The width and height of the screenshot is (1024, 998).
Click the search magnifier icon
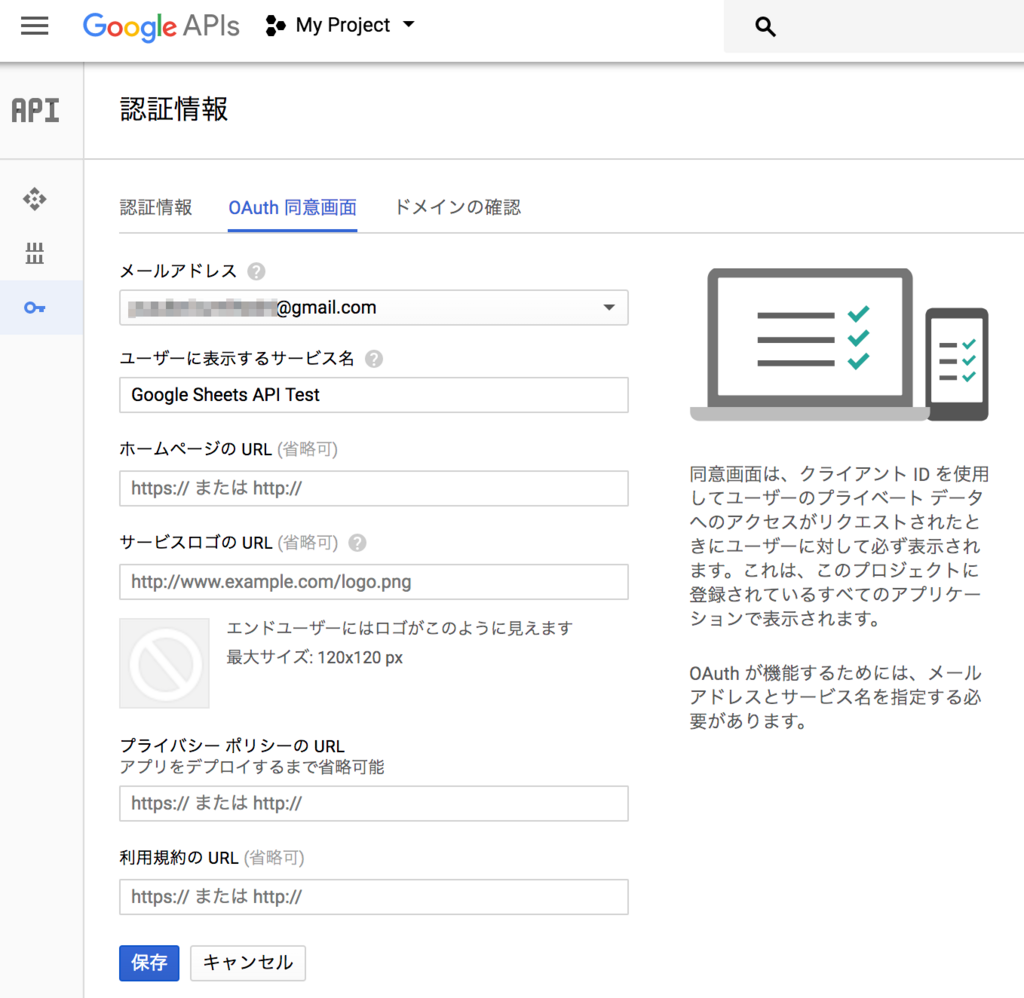point(765,27)
